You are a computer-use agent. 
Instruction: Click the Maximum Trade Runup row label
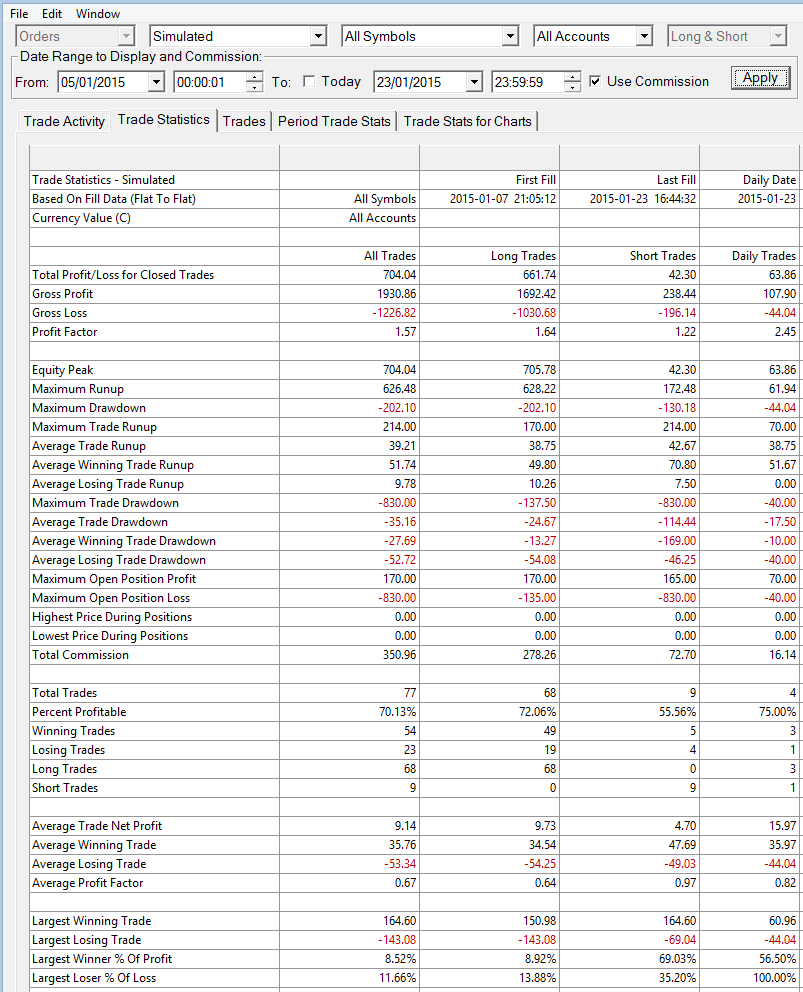94,426
